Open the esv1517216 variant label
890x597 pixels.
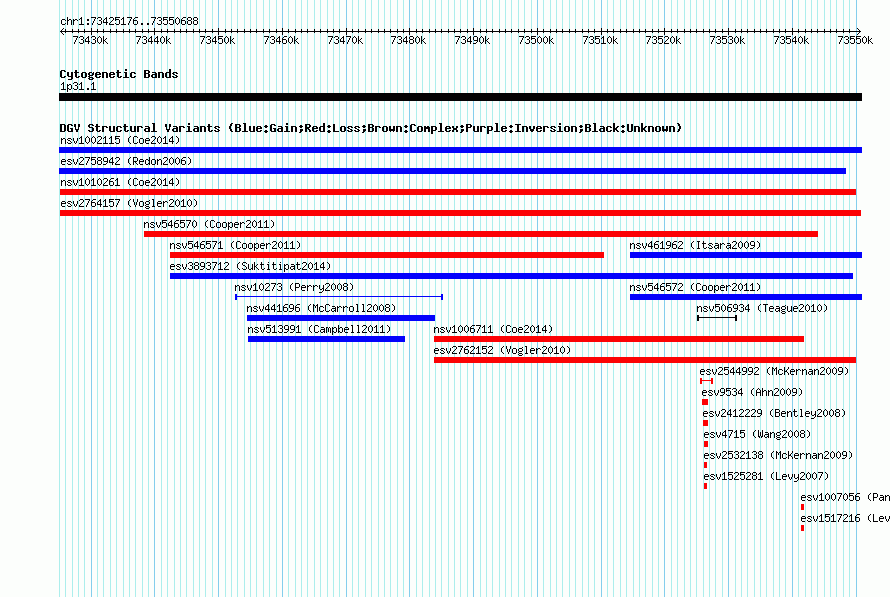tap(845, 518)
